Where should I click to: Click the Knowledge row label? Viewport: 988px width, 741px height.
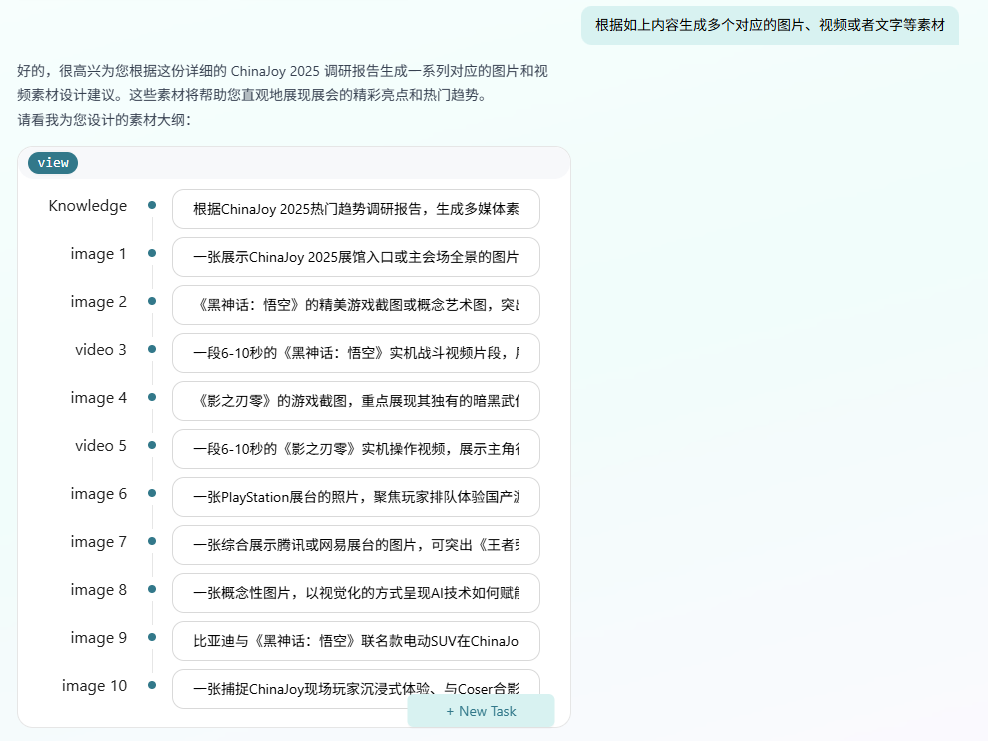coord(88,206)
